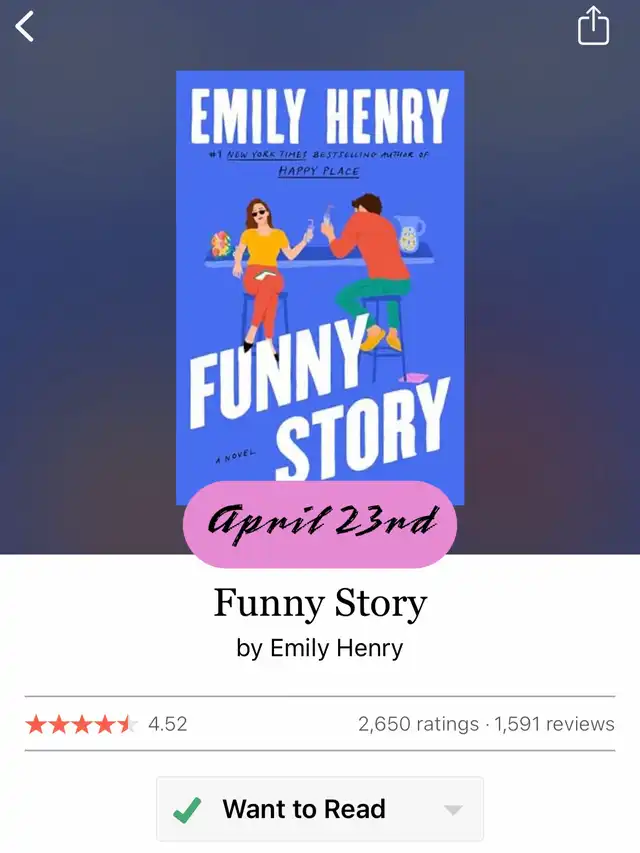Tap the pink April 23rd release badge
Viewport: 640px width, 853px height.
click(x=320, y=524)
